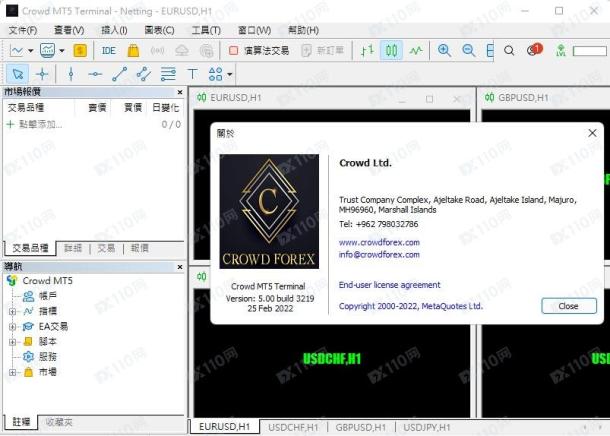Click the 點擊添加 symbol entry field

(x=40, y=125)
